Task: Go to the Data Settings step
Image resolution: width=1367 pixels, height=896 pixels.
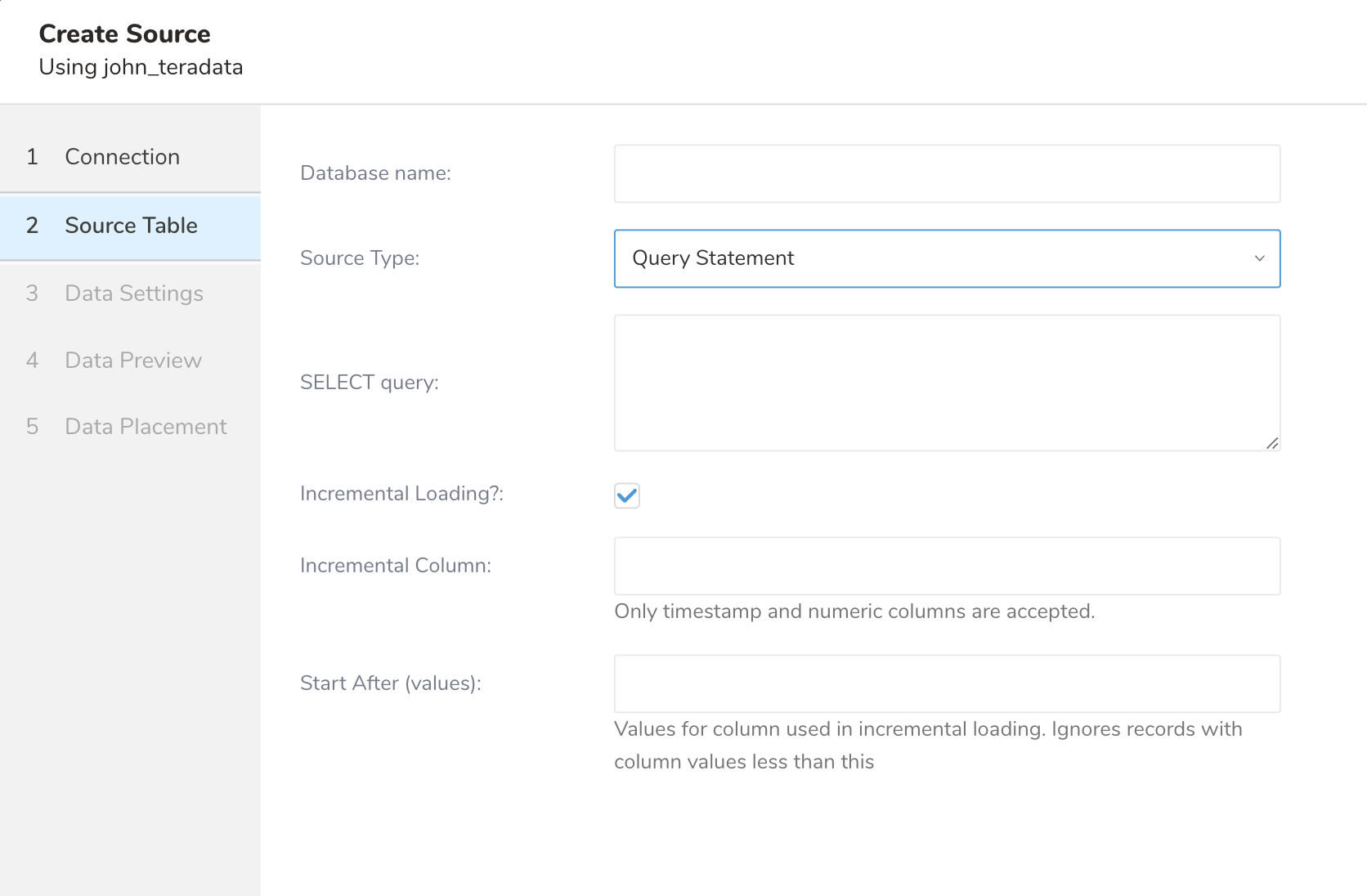Action: (133, 293)
